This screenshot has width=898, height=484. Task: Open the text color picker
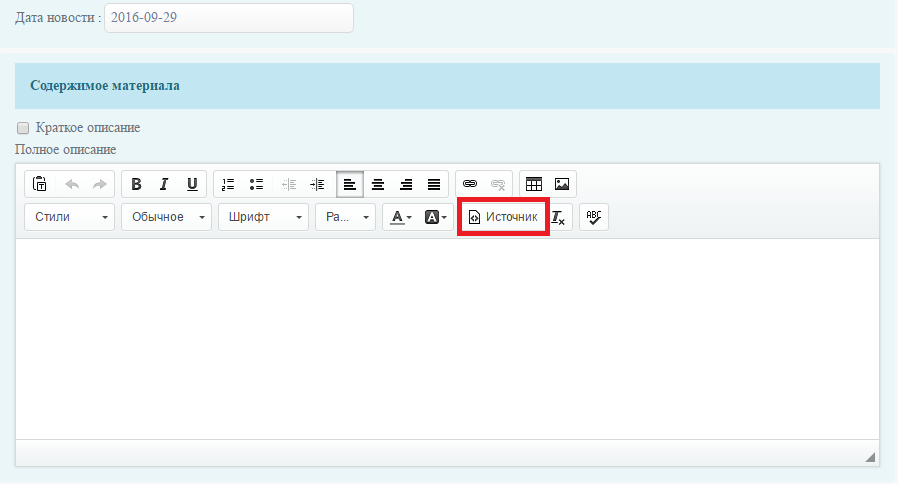pos(401,217)
